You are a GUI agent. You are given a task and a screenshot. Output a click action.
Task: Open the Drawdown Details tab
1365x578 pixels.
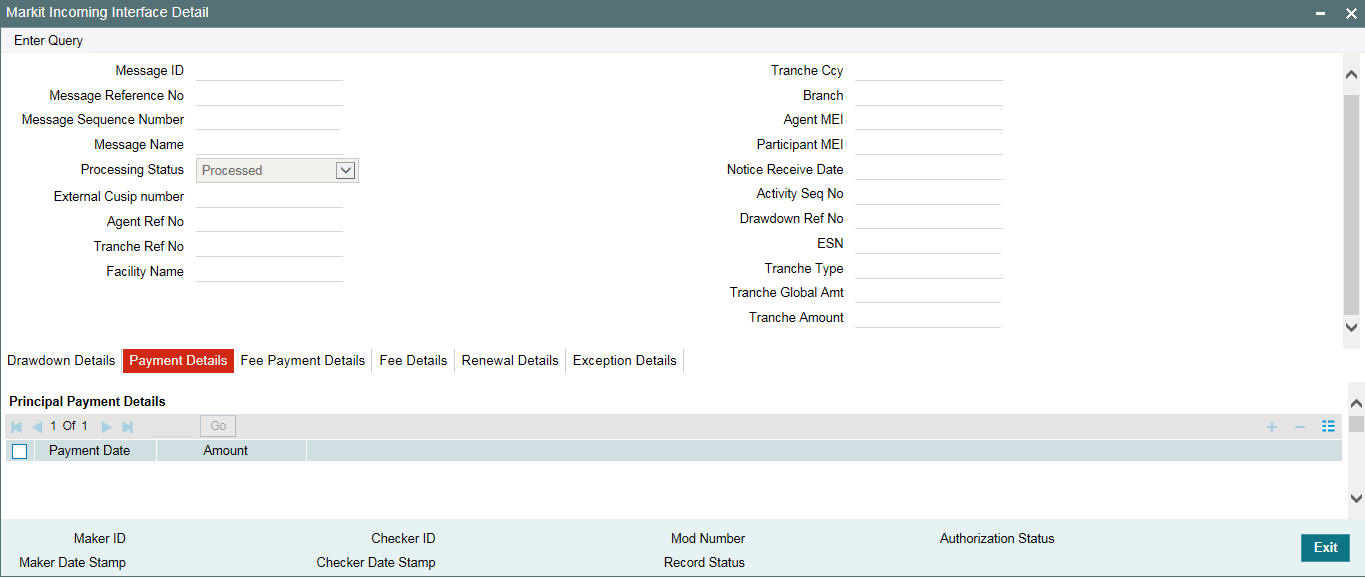(61, 360)
